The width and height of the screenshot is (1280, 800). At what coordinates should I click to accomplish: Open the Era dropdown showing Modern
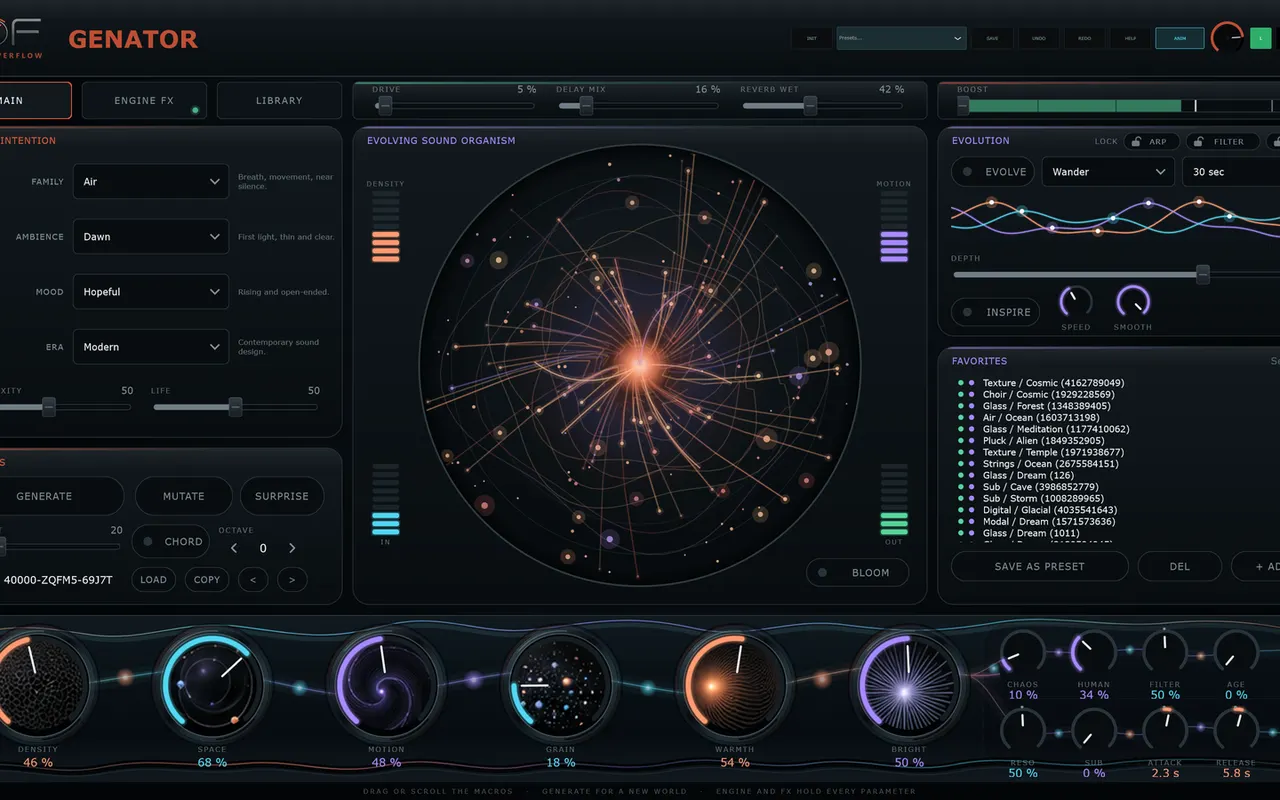pos(151,347)
